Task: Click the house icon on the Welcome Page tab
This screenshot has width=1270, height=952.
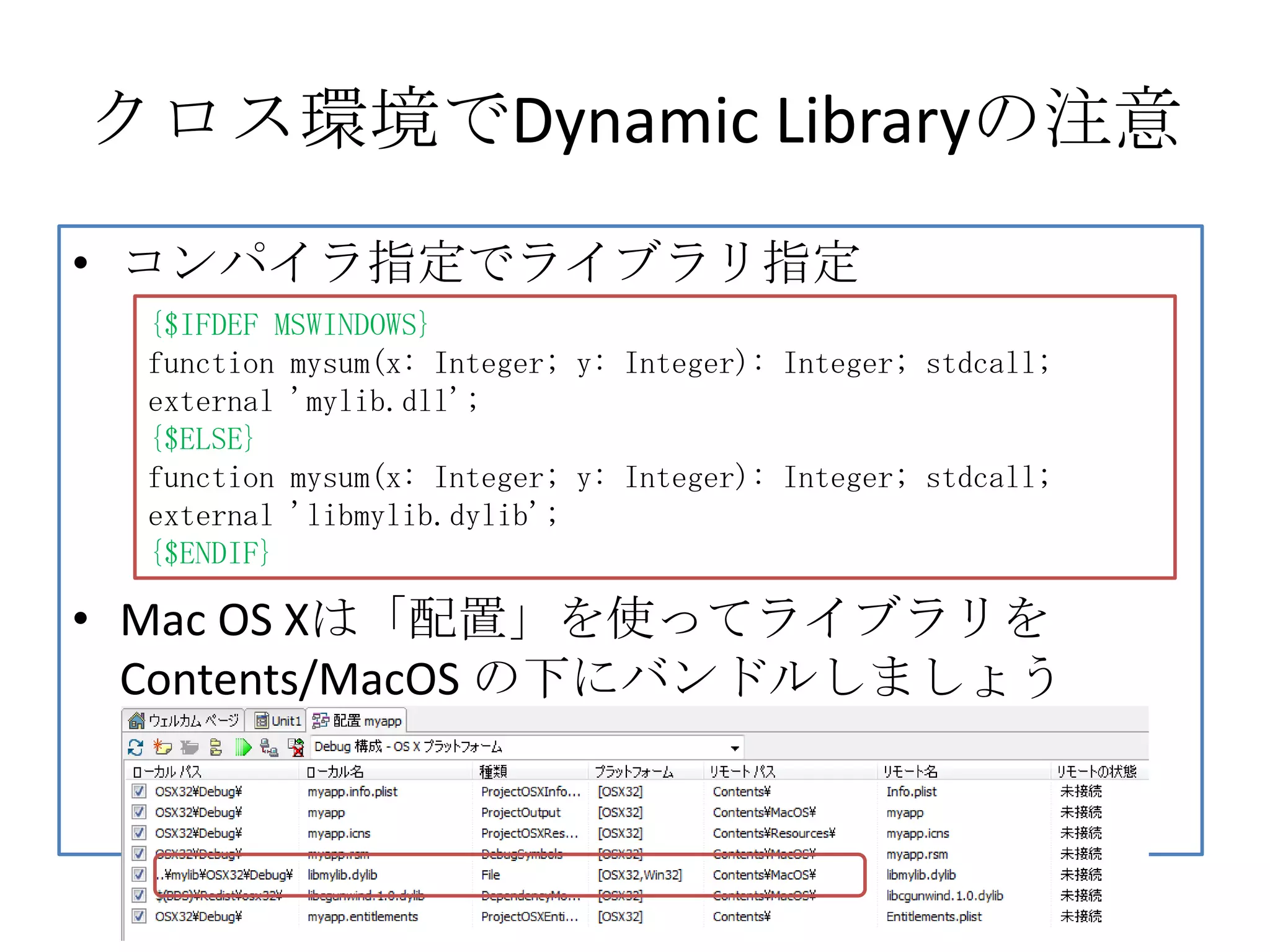Action: (x=136, y=721)
